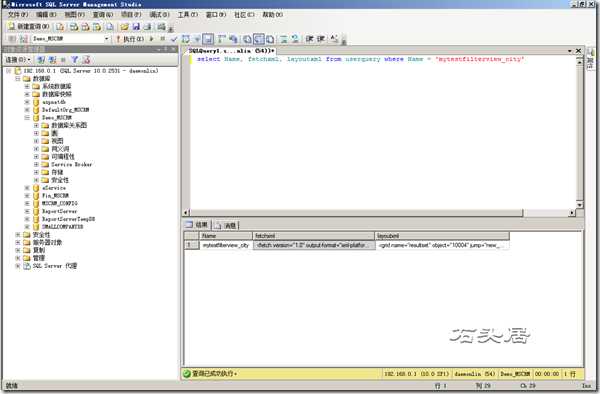Click the query editor horizontal scrollbar

point(356,212)
